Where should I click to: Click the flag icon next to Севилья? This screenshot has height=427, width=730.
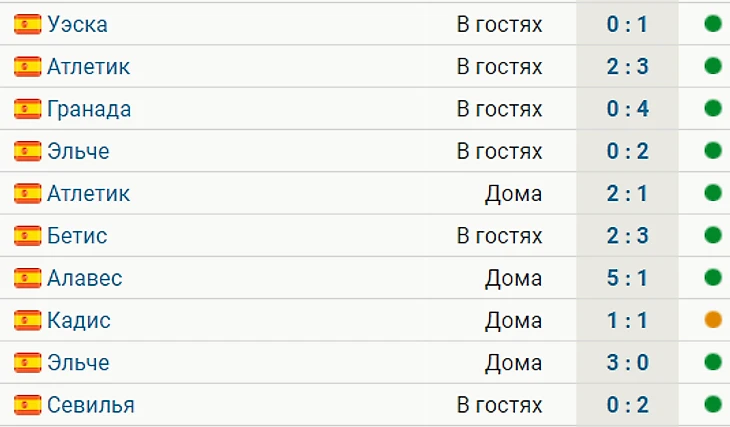tap(27, 405)
